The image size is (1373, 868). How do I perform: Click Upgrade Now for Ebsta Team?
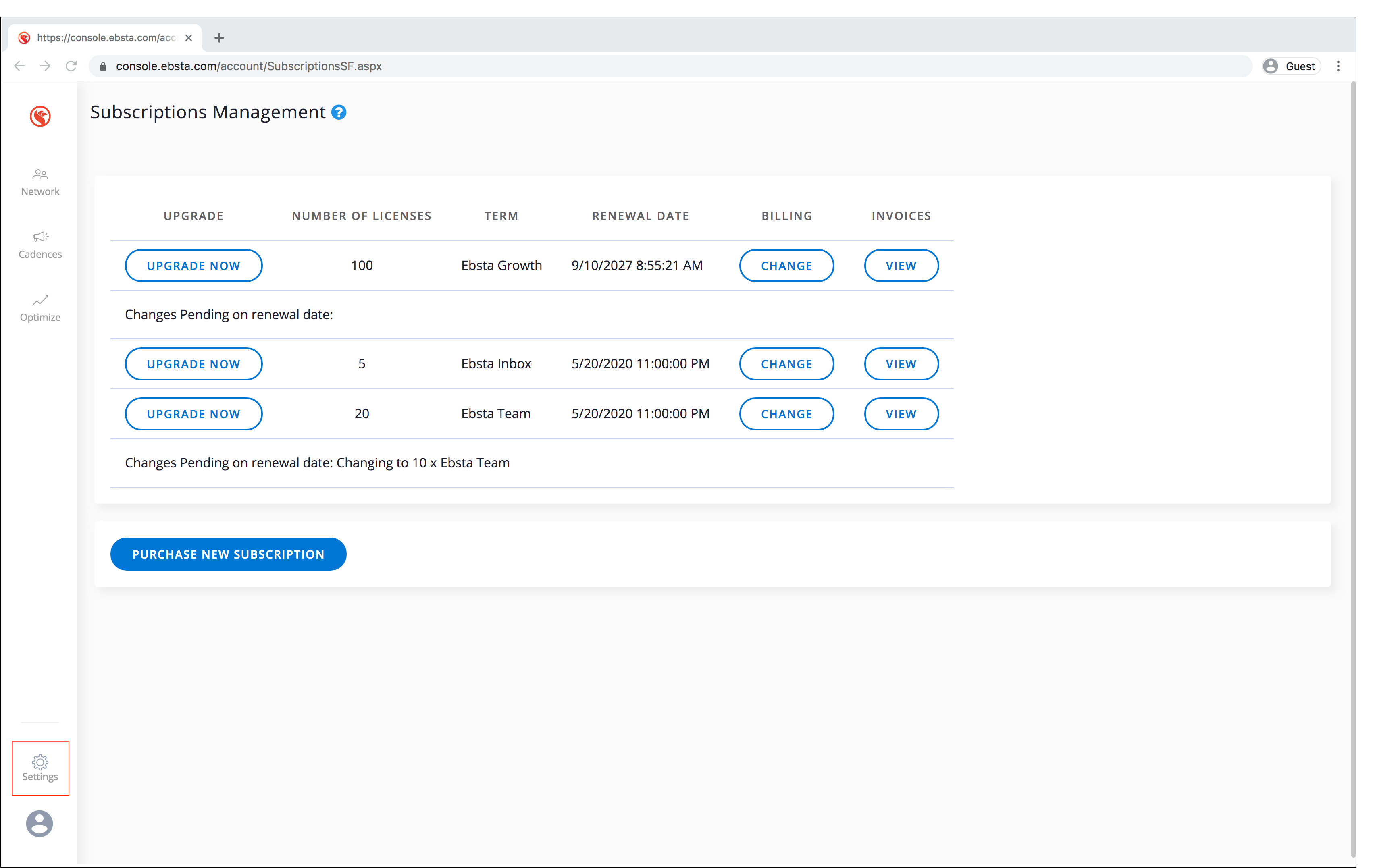tap(193, 414)
